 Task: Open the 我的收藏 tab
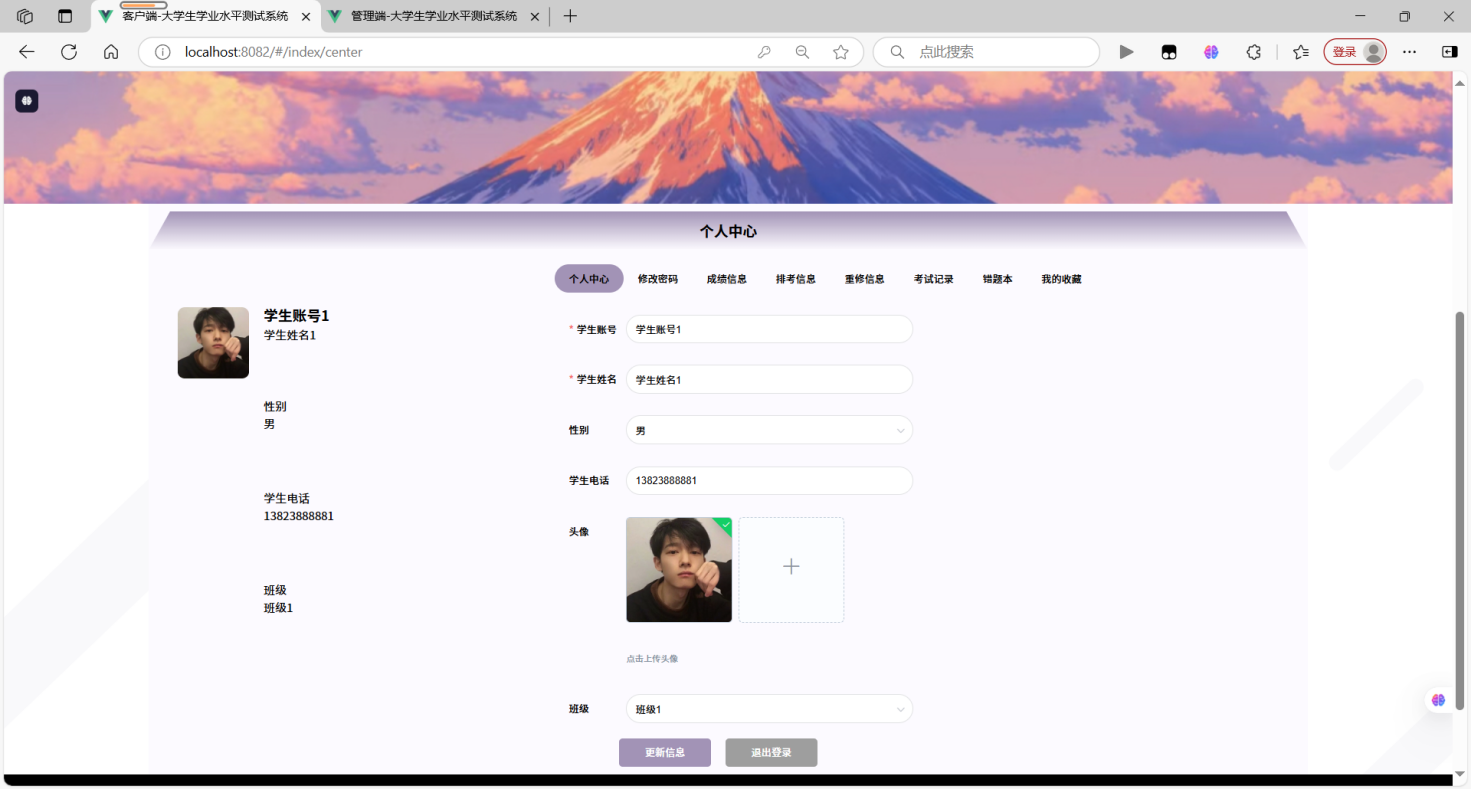(1061, 279)
